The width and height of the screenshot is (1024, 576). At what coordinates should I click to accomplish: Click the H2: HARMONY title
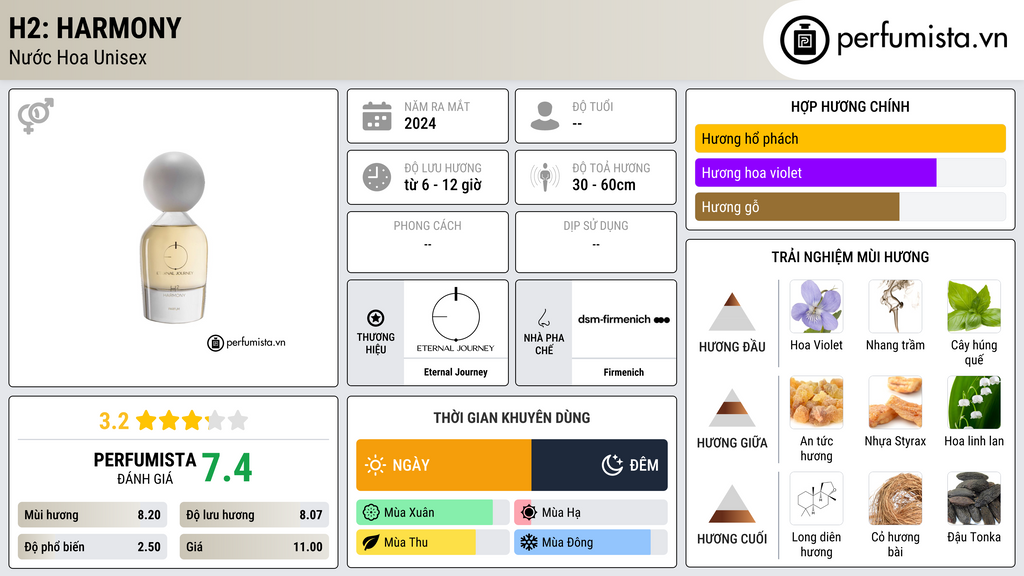point(95,29)
